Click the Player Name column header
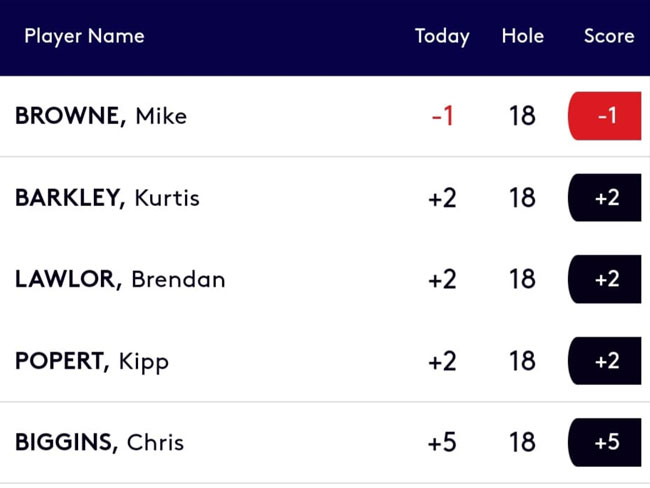 [x=84, y=36]
